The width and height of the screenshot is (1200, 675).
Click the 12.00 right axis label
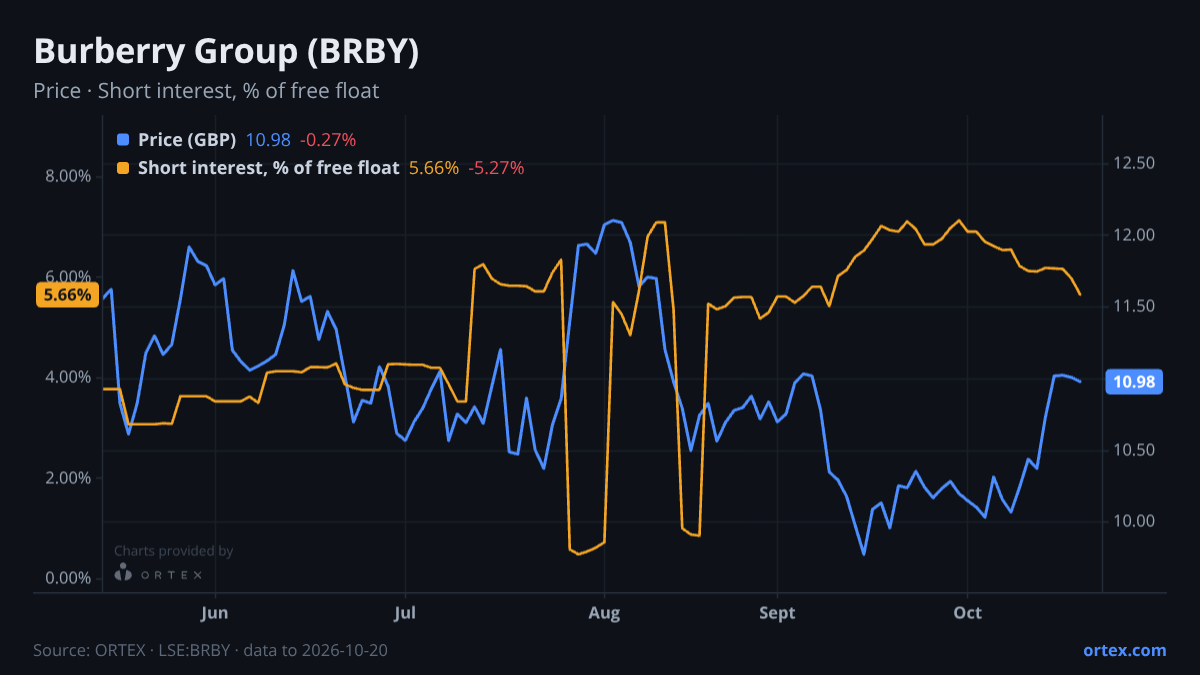1134,235
